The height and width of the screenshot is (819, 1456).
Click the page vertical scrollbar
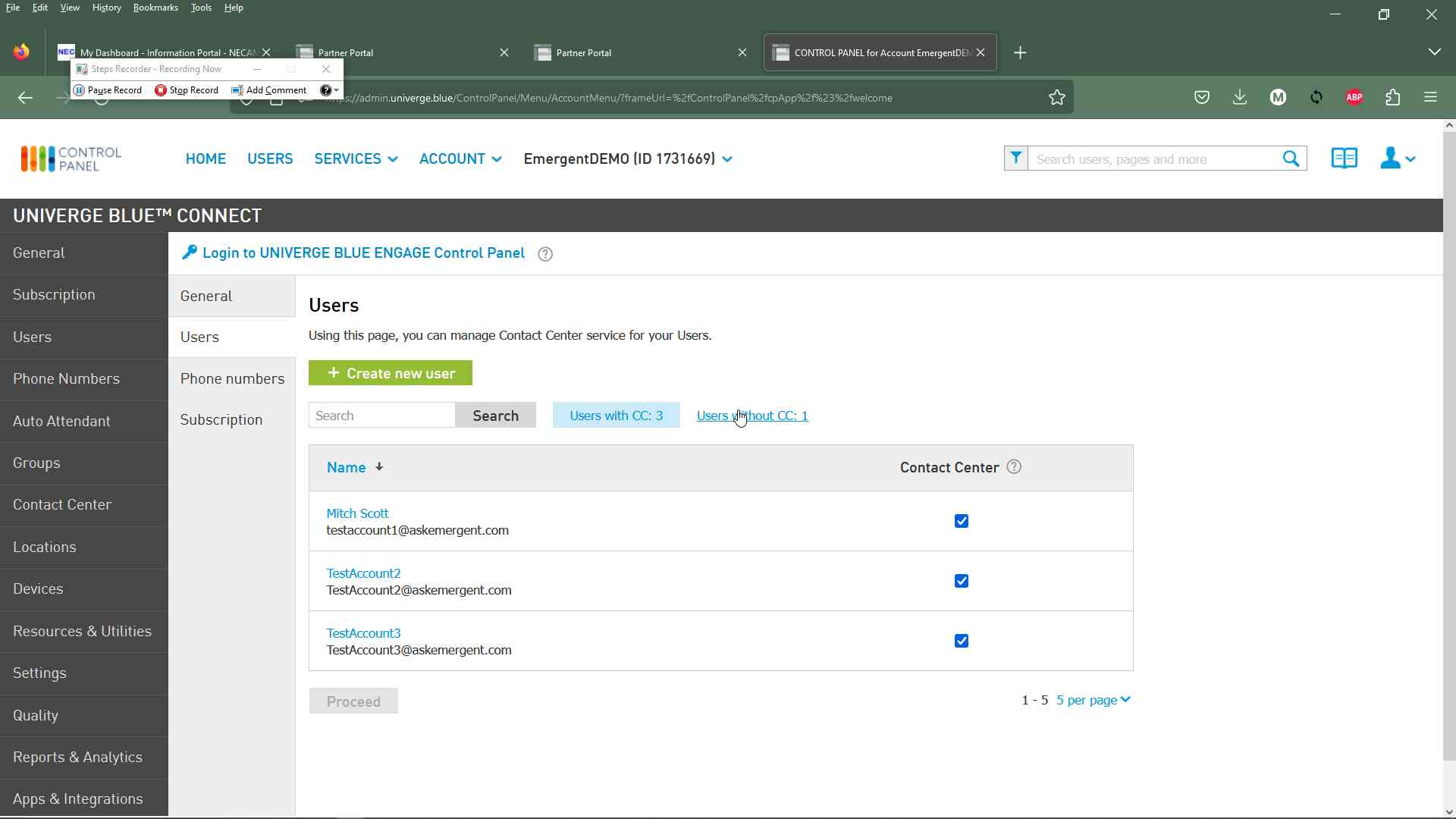[x=1449, y=447]
